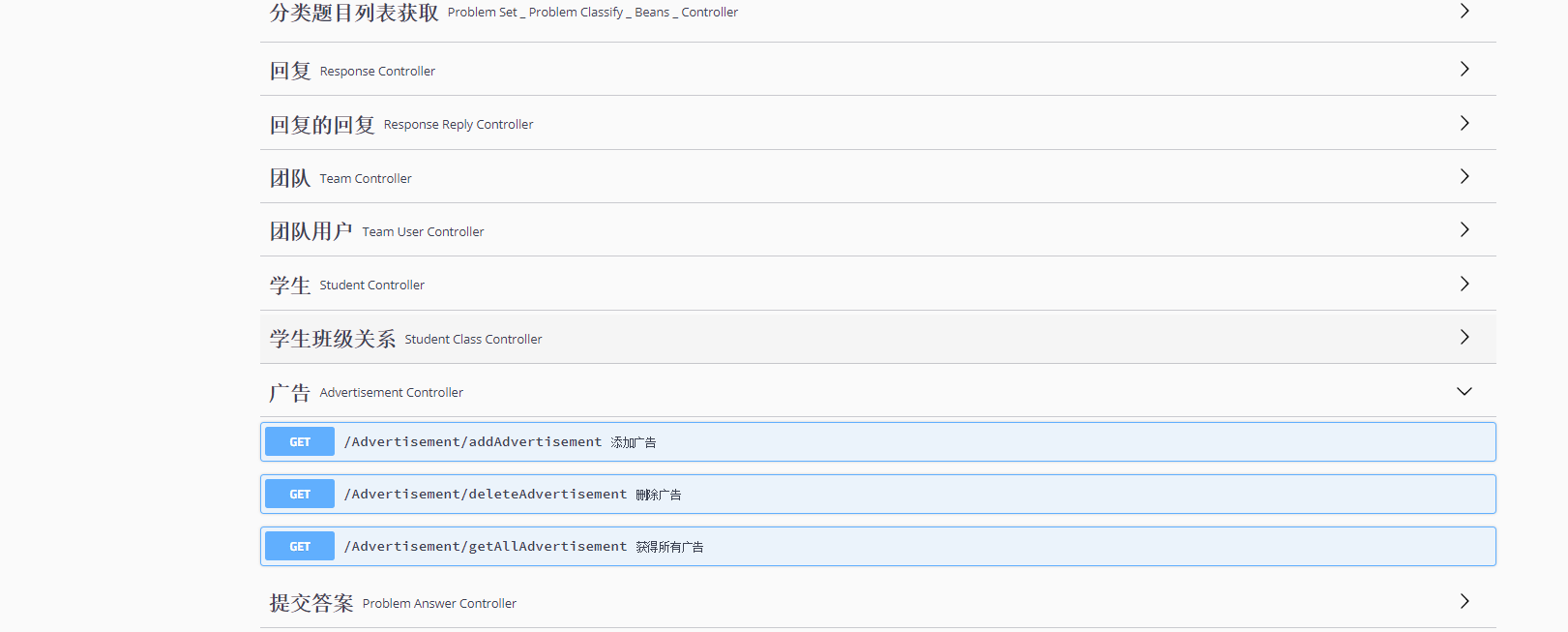Click the 'Team Controller' description text
This screenshot has height=632, width=1568.
click(366, 179)
